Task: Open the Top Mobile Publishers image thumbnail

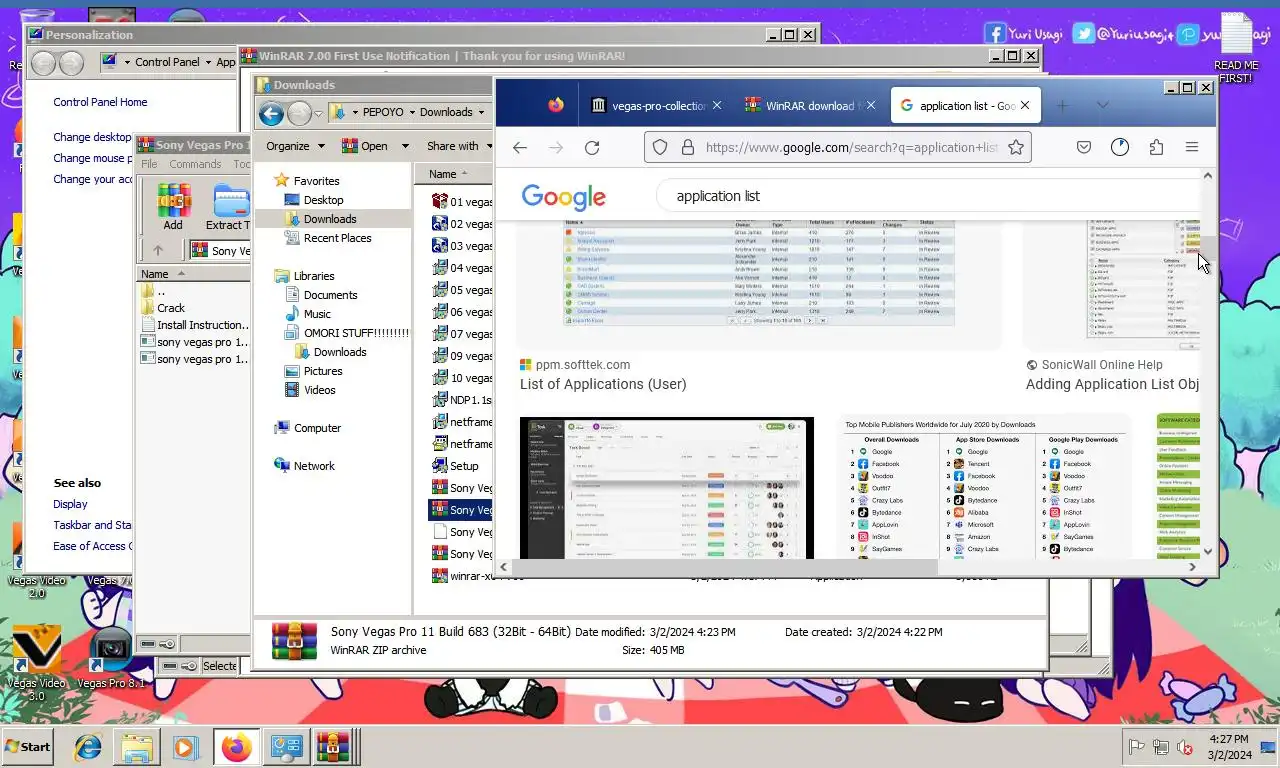Action: tap(985, 486)
